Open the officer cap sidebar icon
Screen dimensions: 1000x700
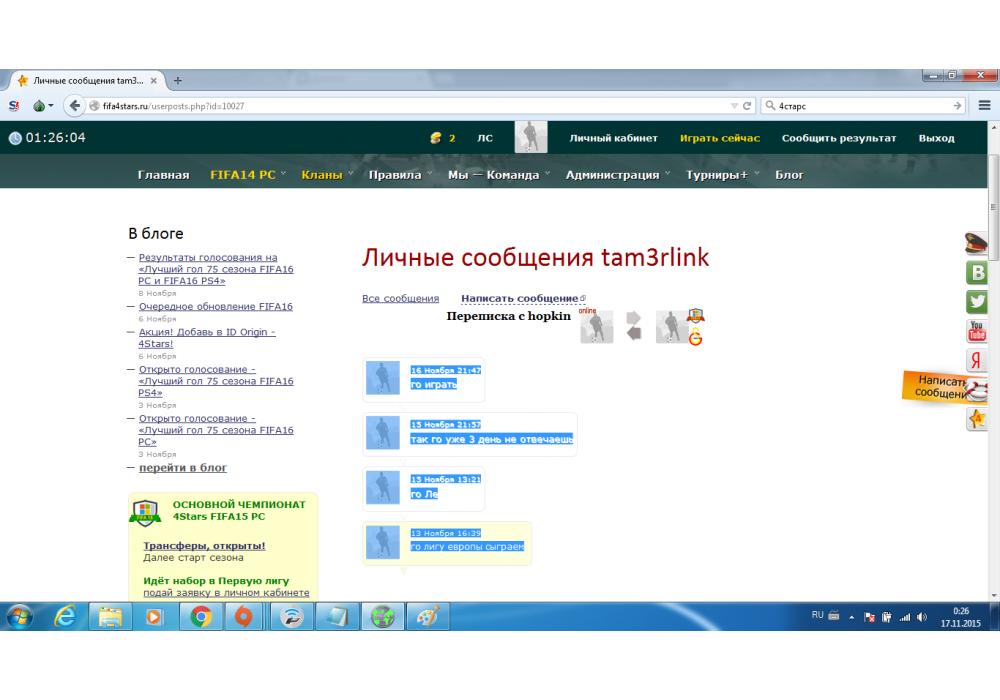click(x=976, y=243)
